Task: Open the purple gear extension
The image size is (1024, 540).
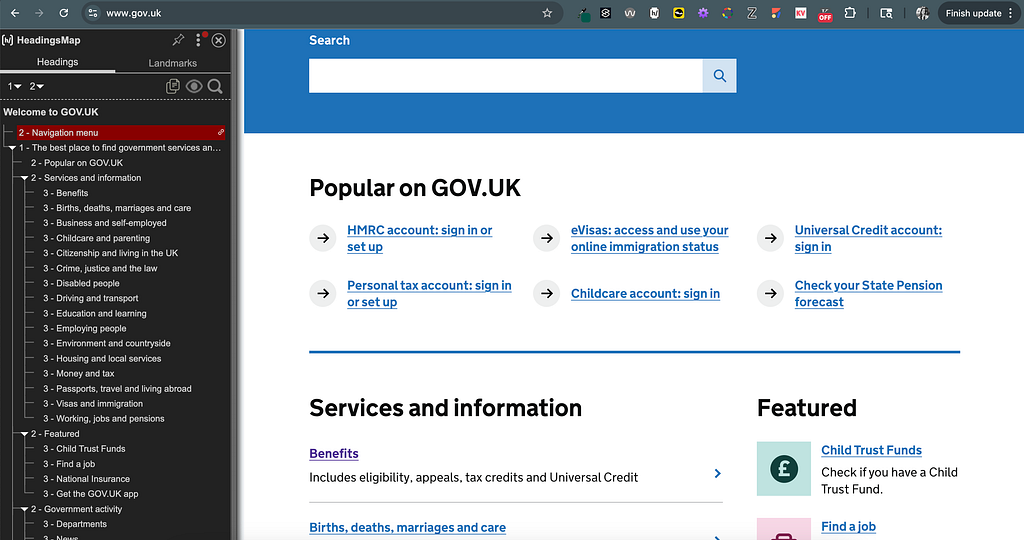Action: tap(703, 13)
